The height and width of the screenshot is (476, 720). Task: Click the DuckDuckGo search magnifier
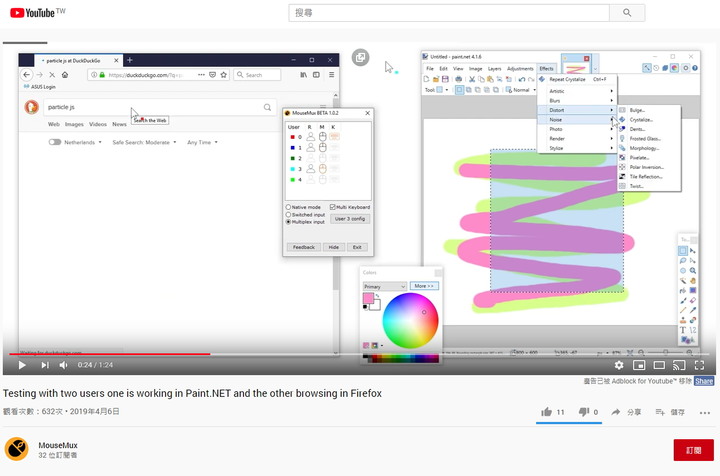267,107
